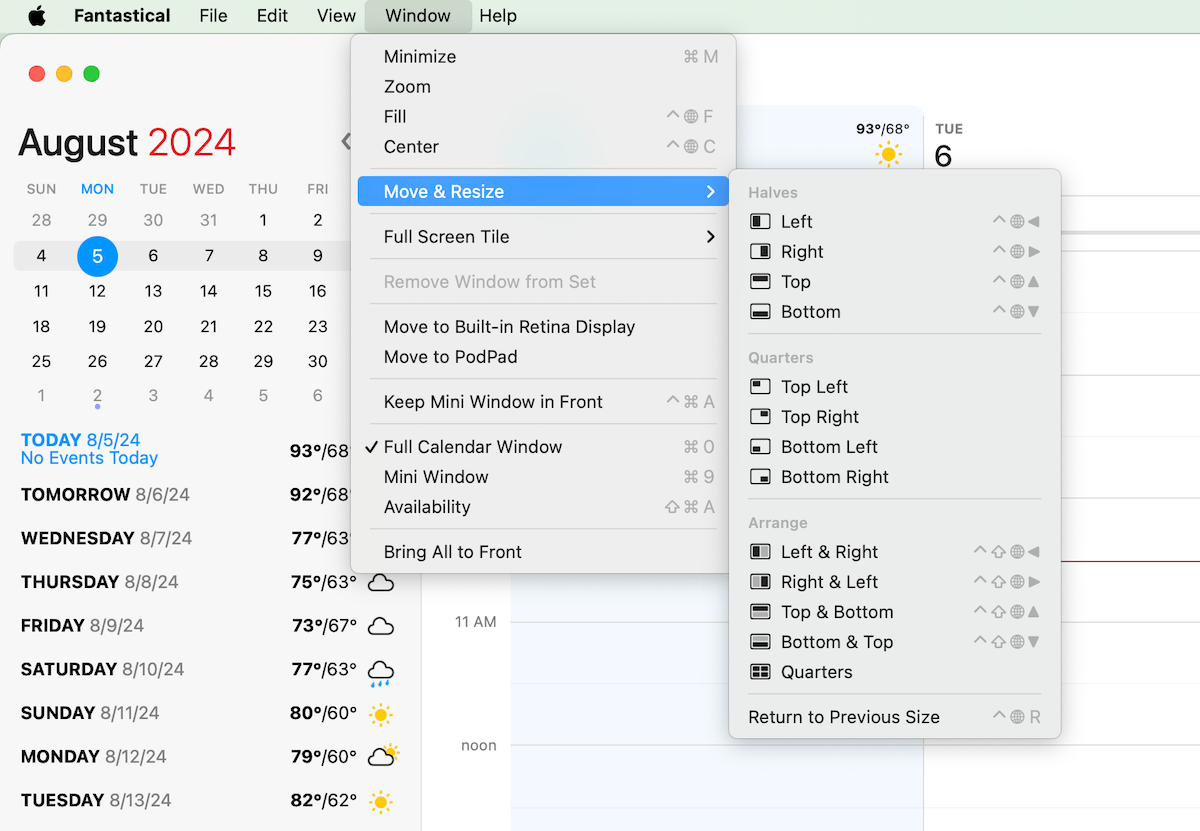Select August 14 in the mini calendar
The height and width of the screenshot is (831, 1200).
point(208,291)
